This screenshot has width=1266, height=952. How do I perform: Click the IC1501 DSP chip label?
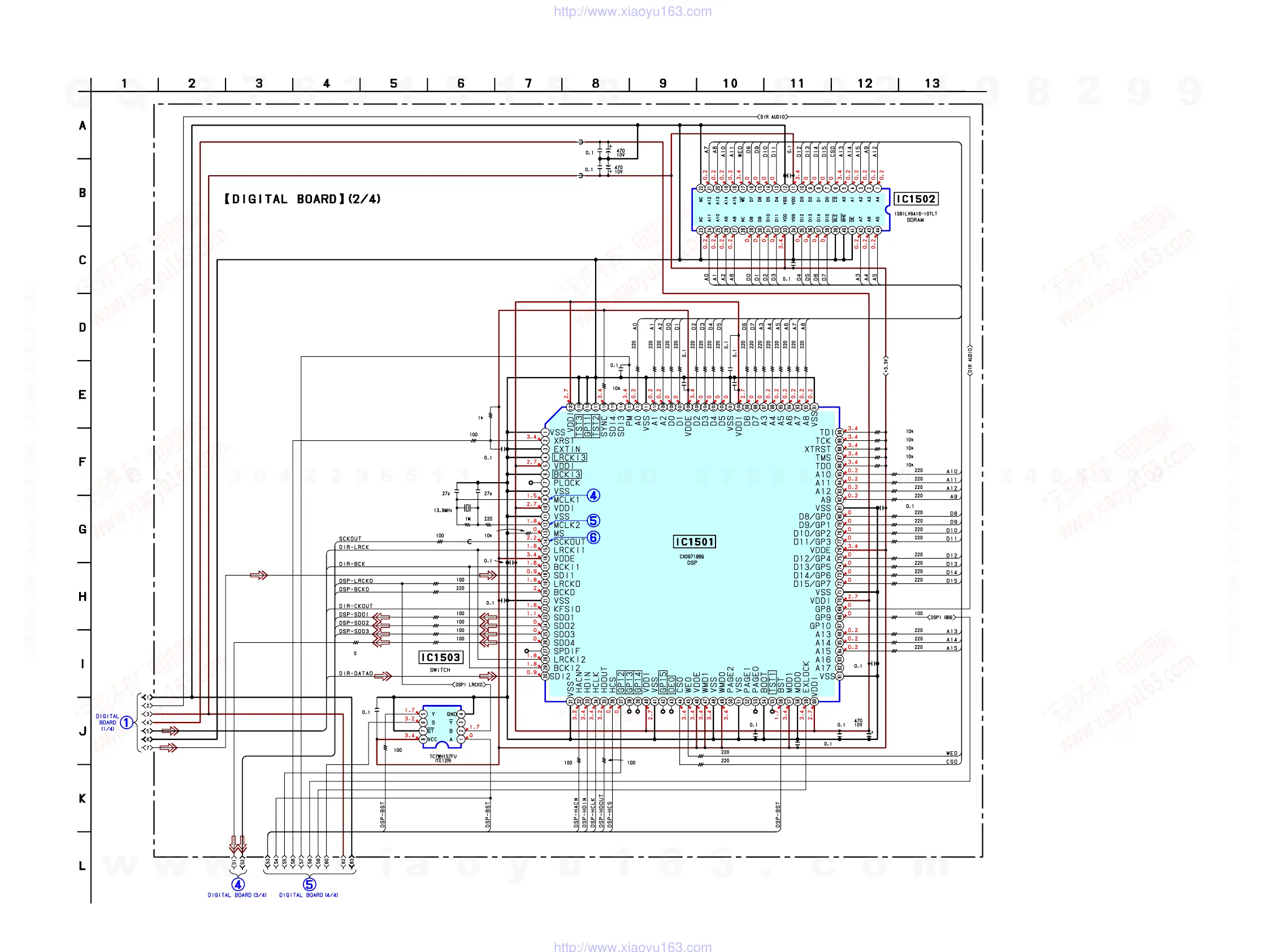point(694,542)
